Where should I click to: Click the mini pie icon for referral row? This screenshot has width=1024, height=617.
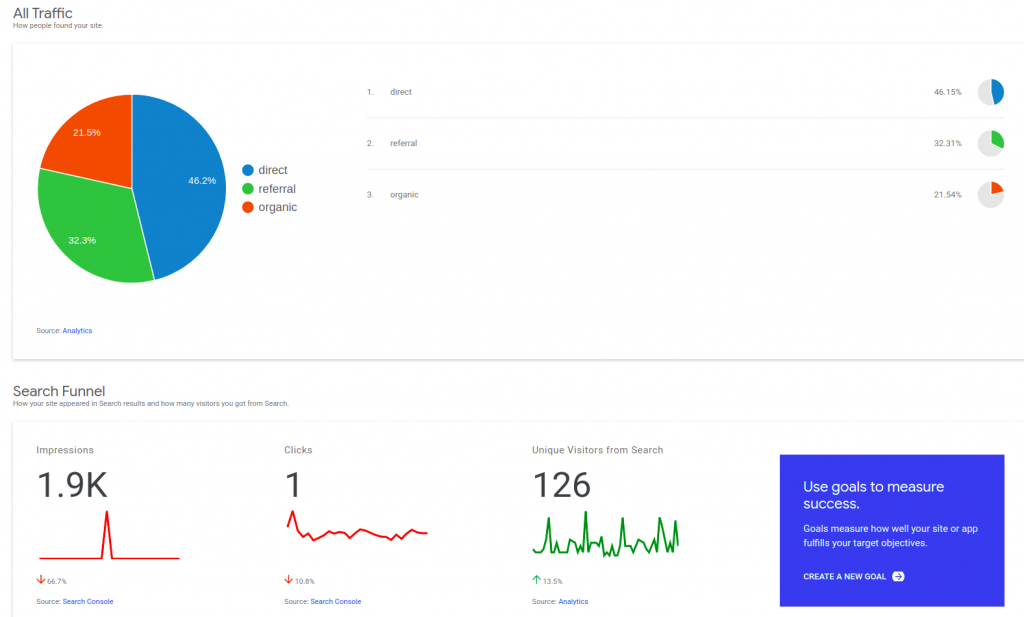point(990,143)
